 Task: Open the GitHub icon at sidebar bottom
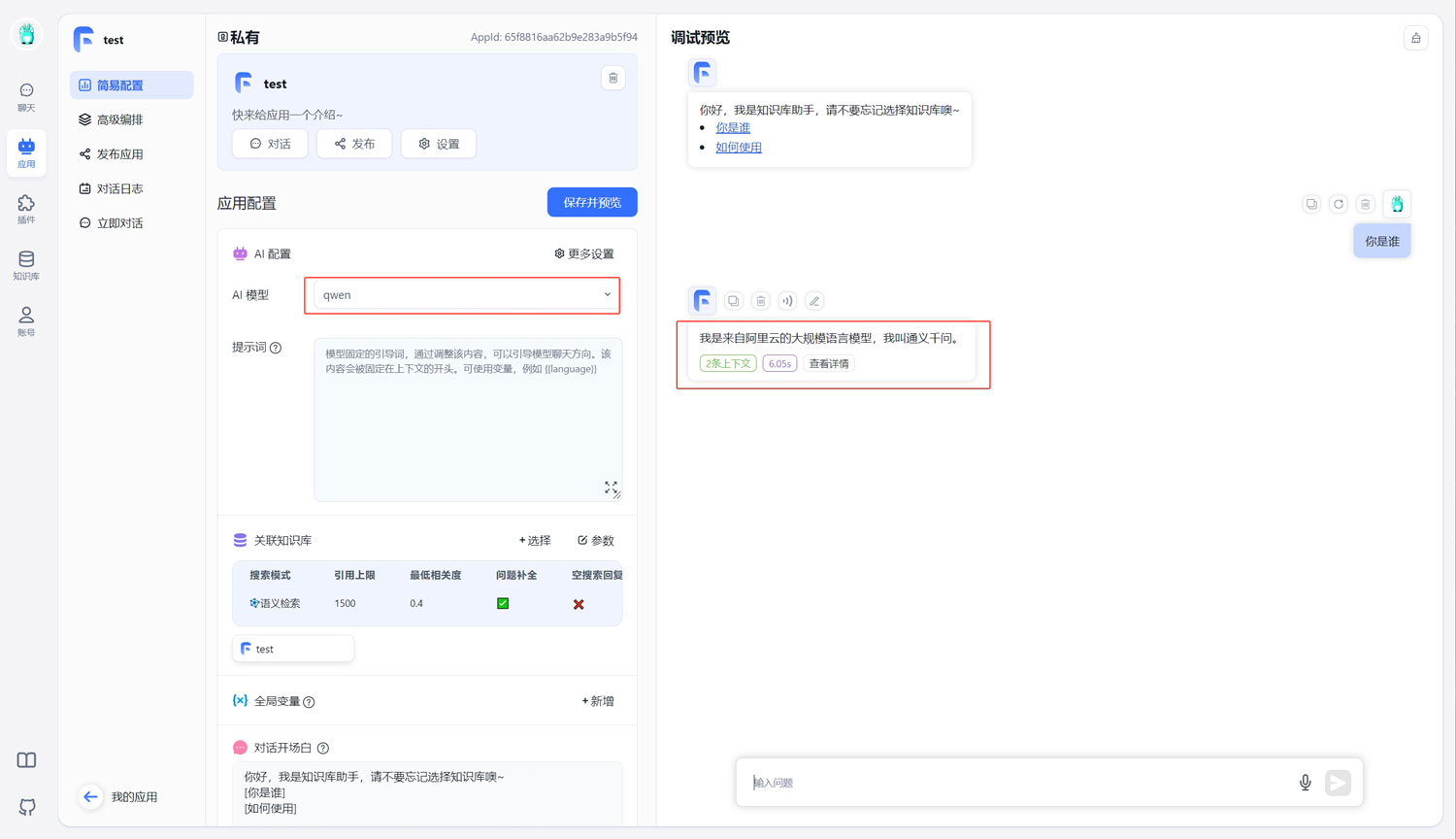[27, 807]
